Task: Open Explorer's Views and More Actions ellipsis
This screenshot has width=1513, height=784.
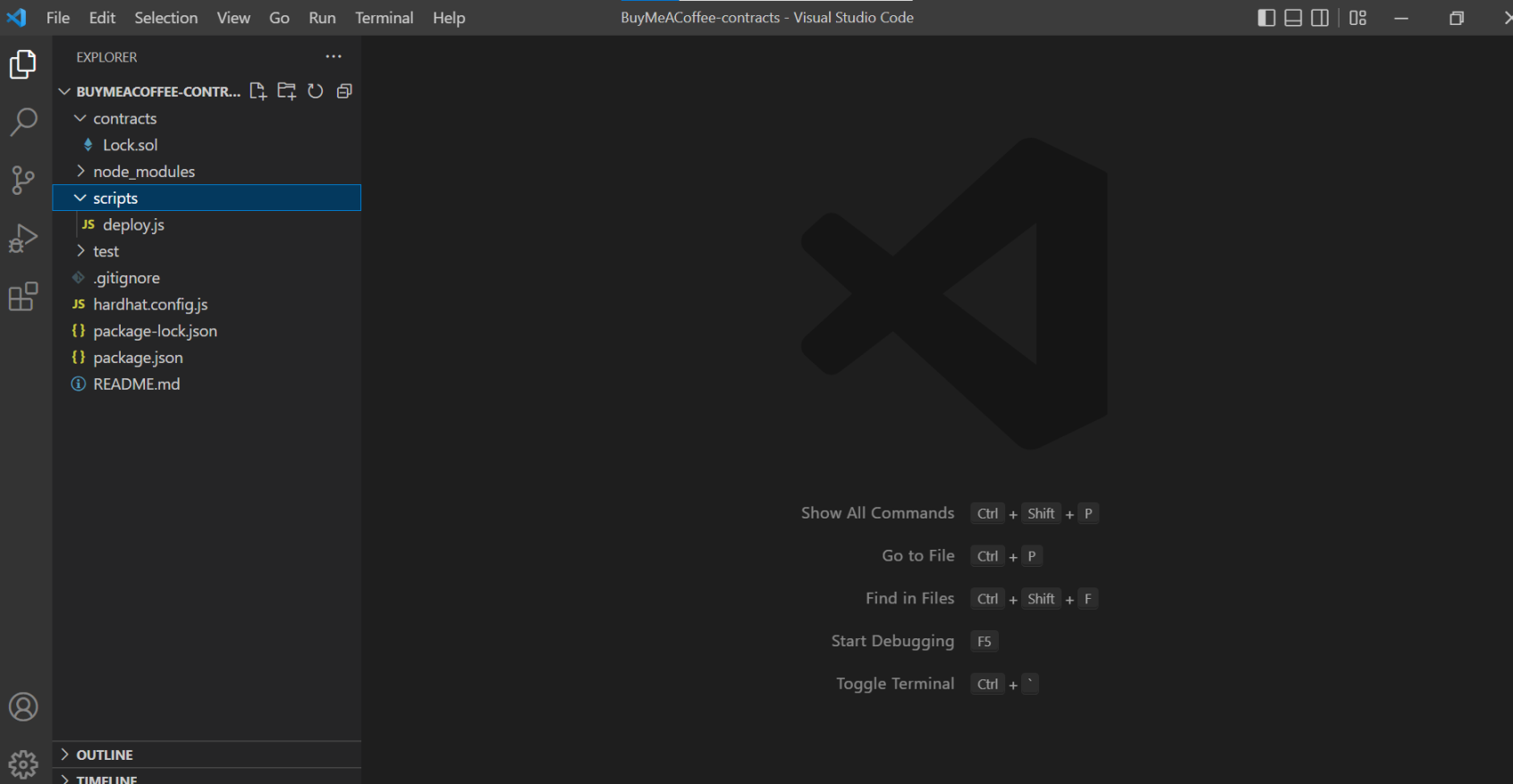Action: 334,56
